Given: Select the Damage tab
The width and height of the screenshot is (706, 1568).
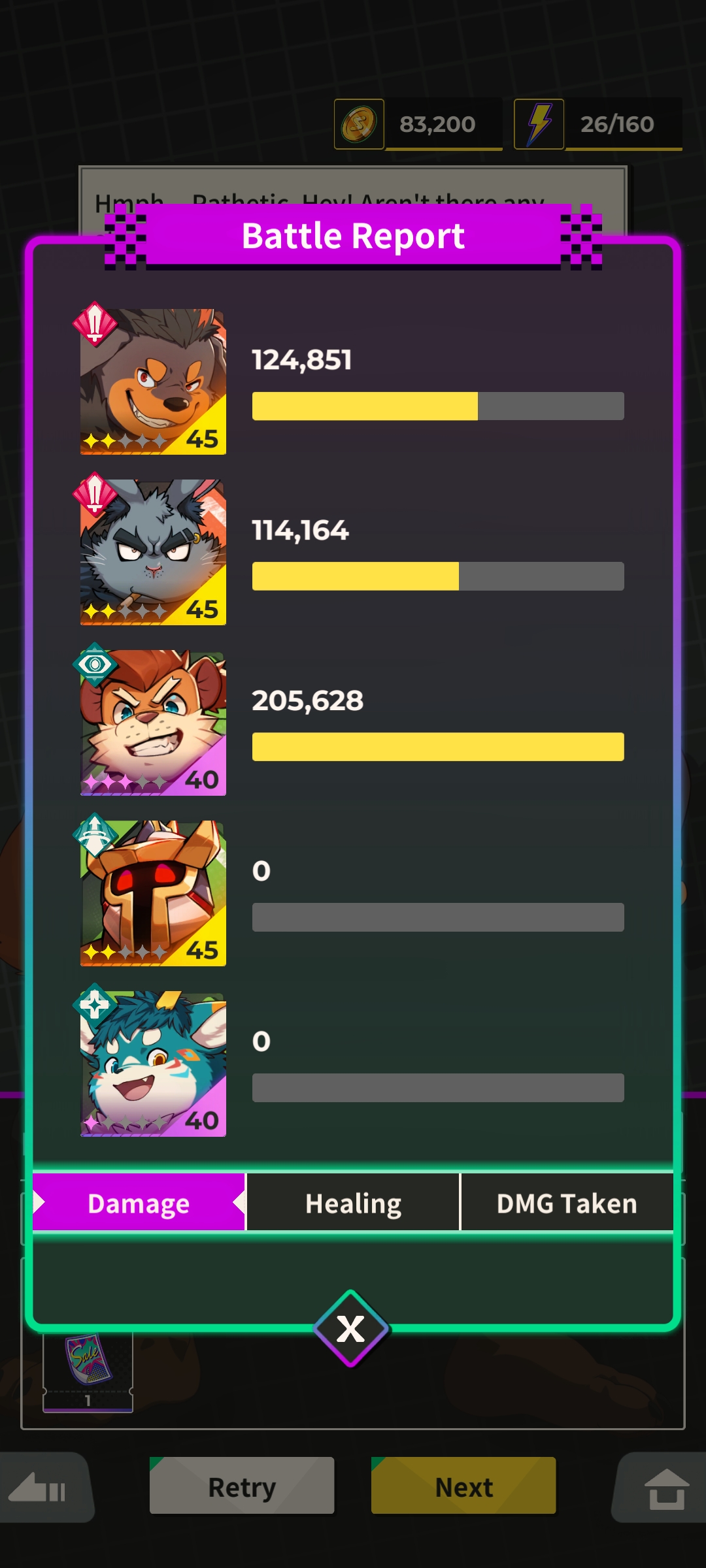Looking at the screenshot, I should tap(139, 1203).
